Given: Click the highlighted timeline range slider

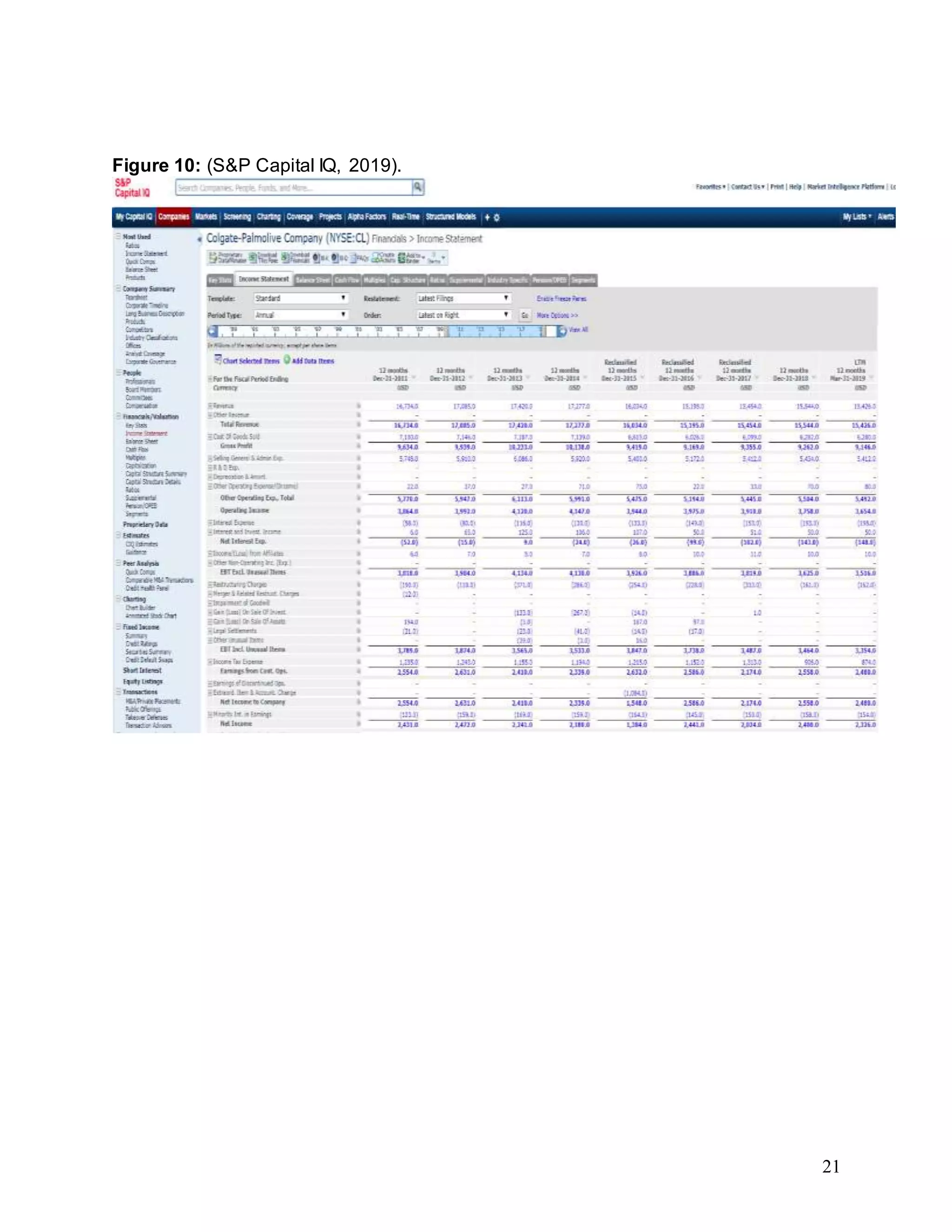Looking at the screenshot, I should tap(496, 331).
